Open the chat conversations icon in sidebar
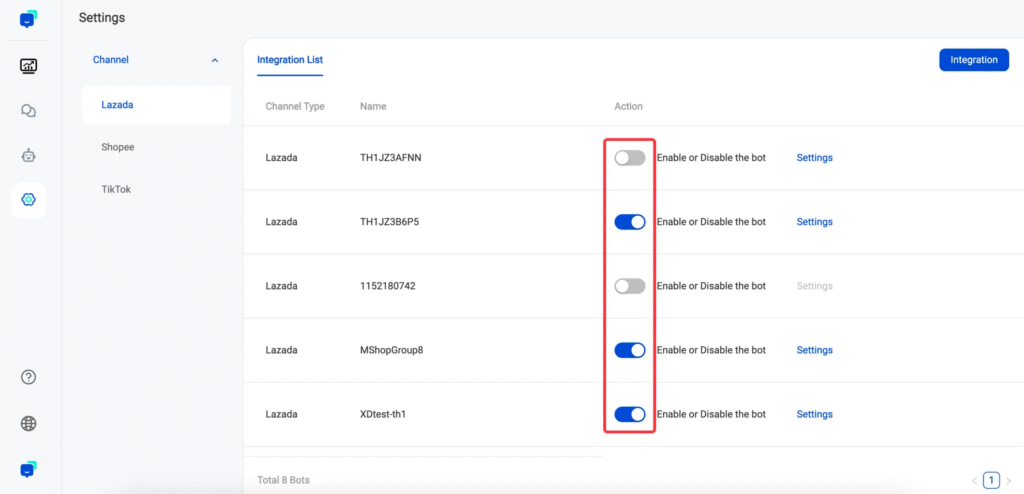 pos(28,111)
